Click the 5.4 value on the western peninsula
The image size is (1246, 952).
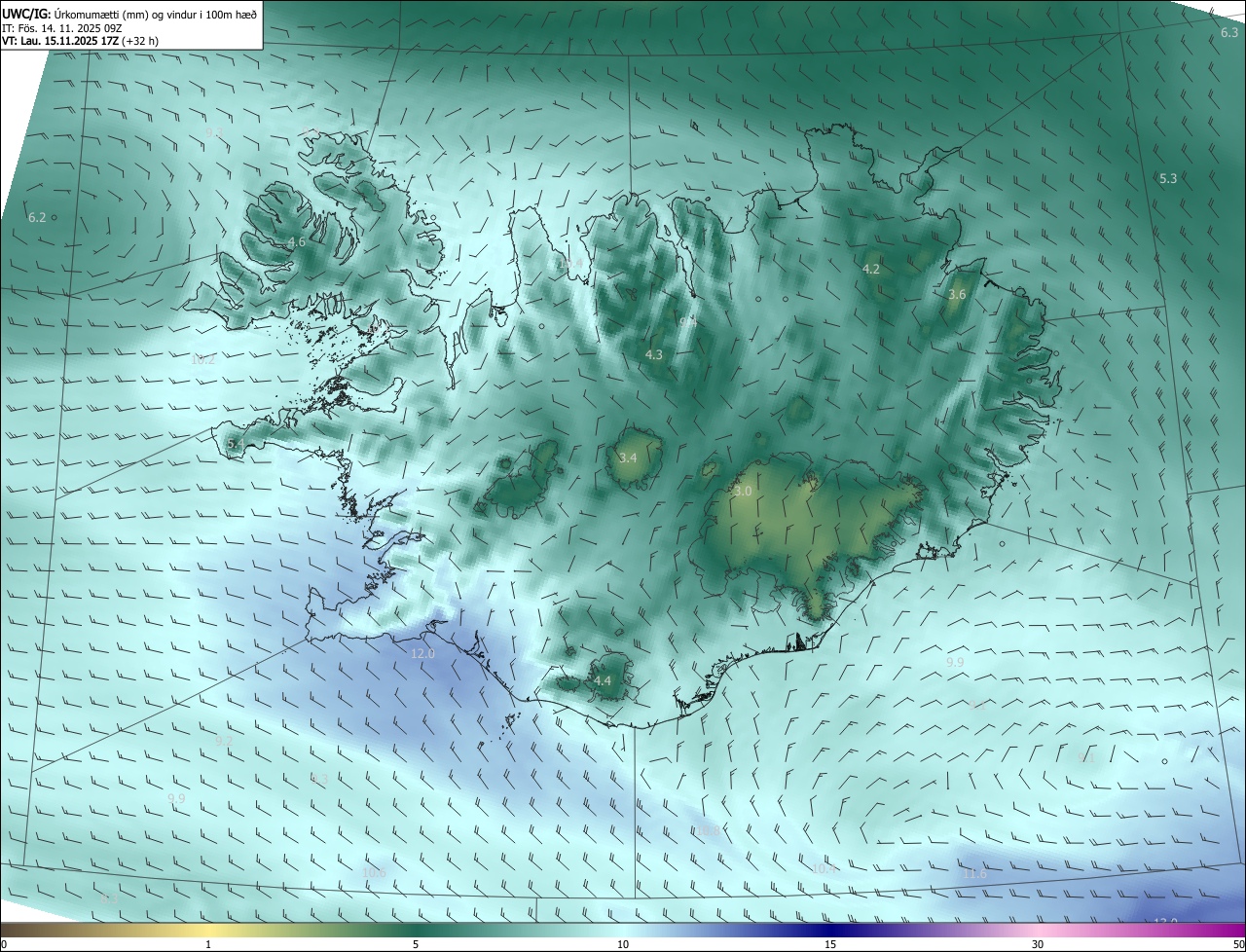point(236,444)
